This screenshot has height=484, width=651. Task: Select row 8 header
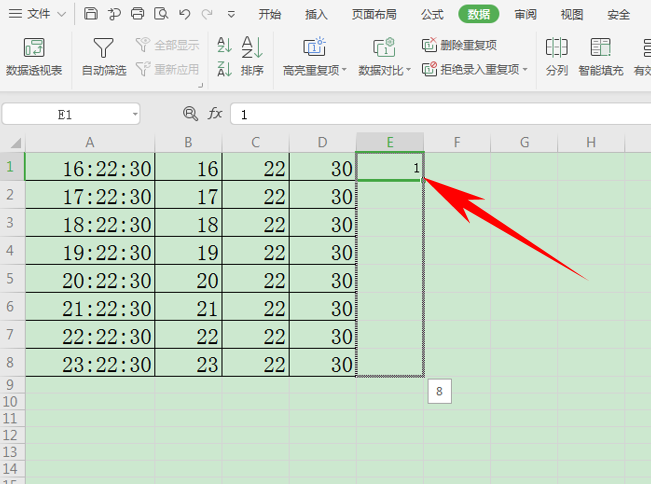12,362
